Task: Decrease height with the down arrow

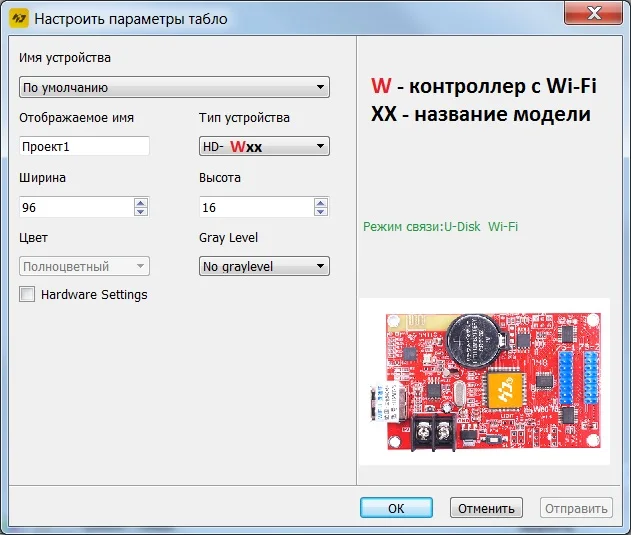Action: click(x=320, y=212)
